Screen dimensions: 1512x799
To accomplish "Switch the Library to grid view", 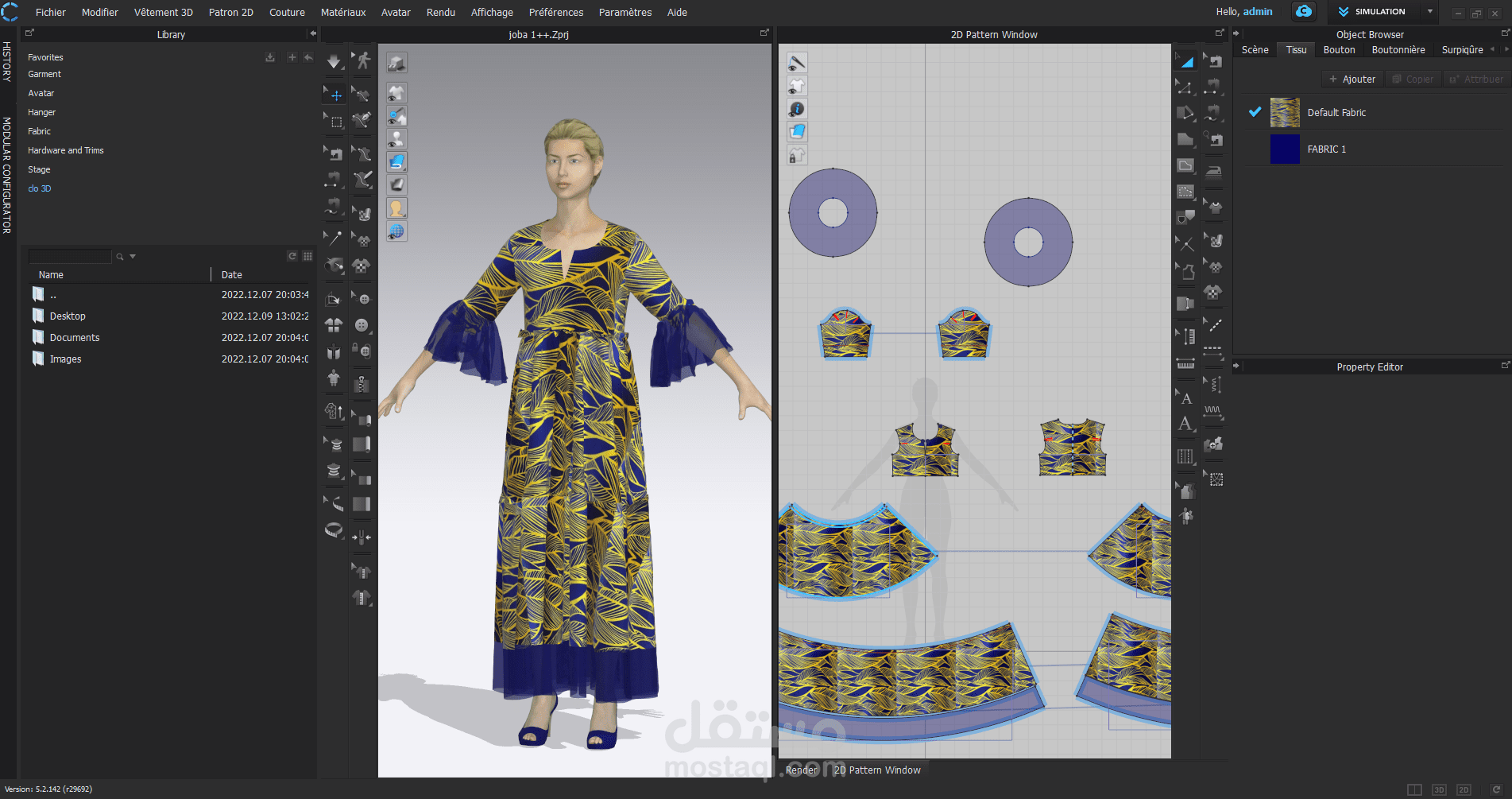I will 308,256.
